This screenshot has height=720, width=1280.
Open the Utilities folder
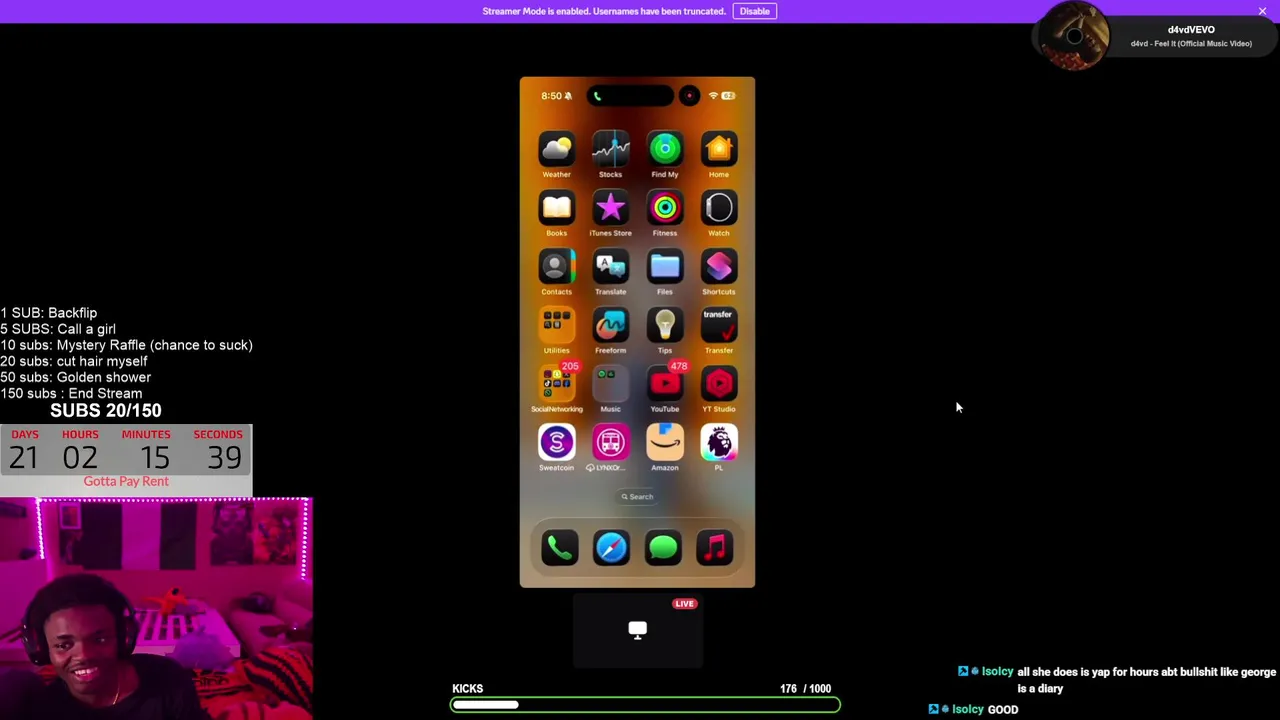pyautogui.click(x=556, y=326)
